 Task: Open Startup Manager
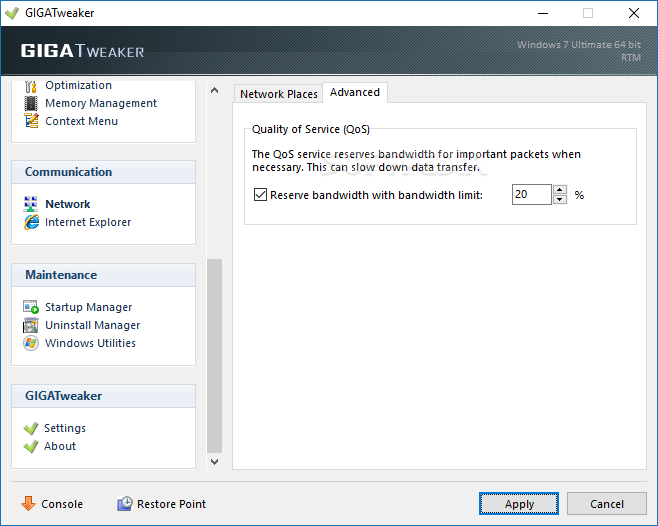tap(88, 307)
